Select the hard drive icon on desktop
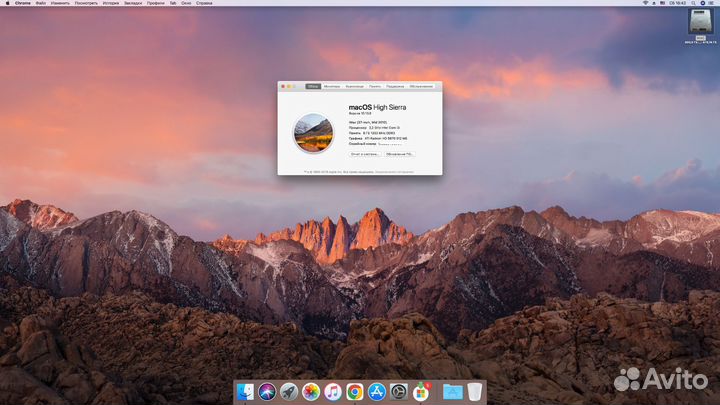This screenshot has width=720, height=405. (700, 22)
